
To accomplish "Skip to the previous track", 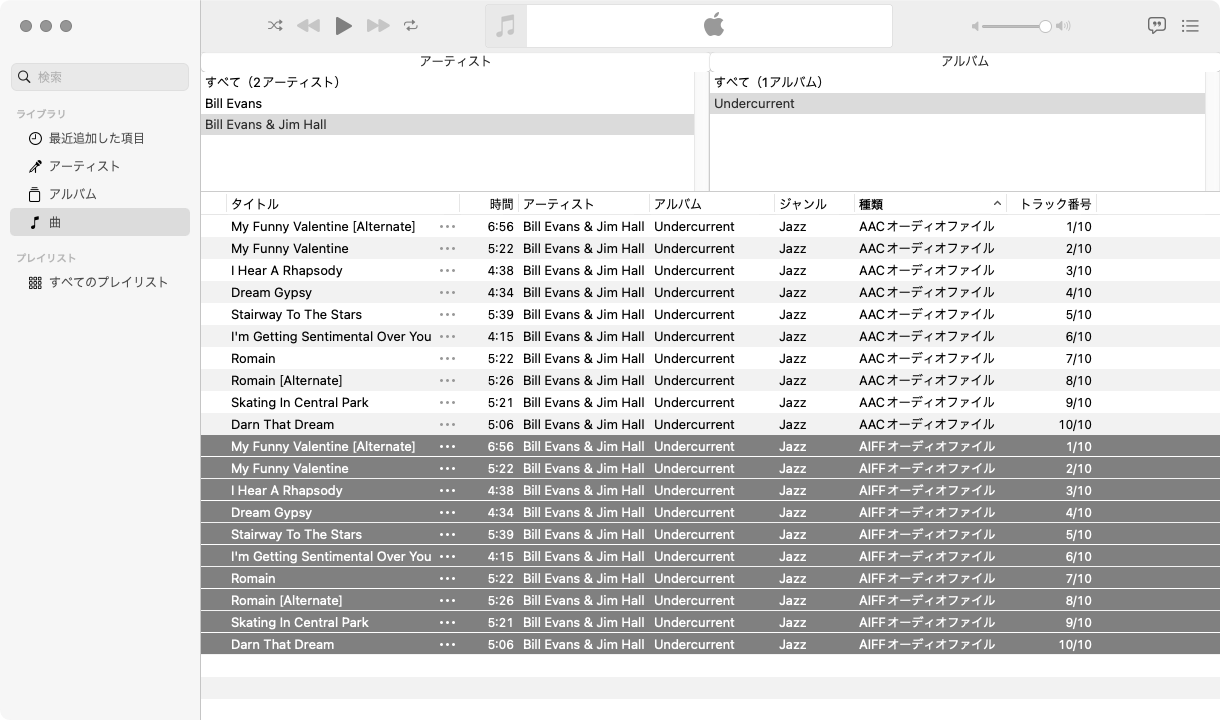I will (308, 26).
